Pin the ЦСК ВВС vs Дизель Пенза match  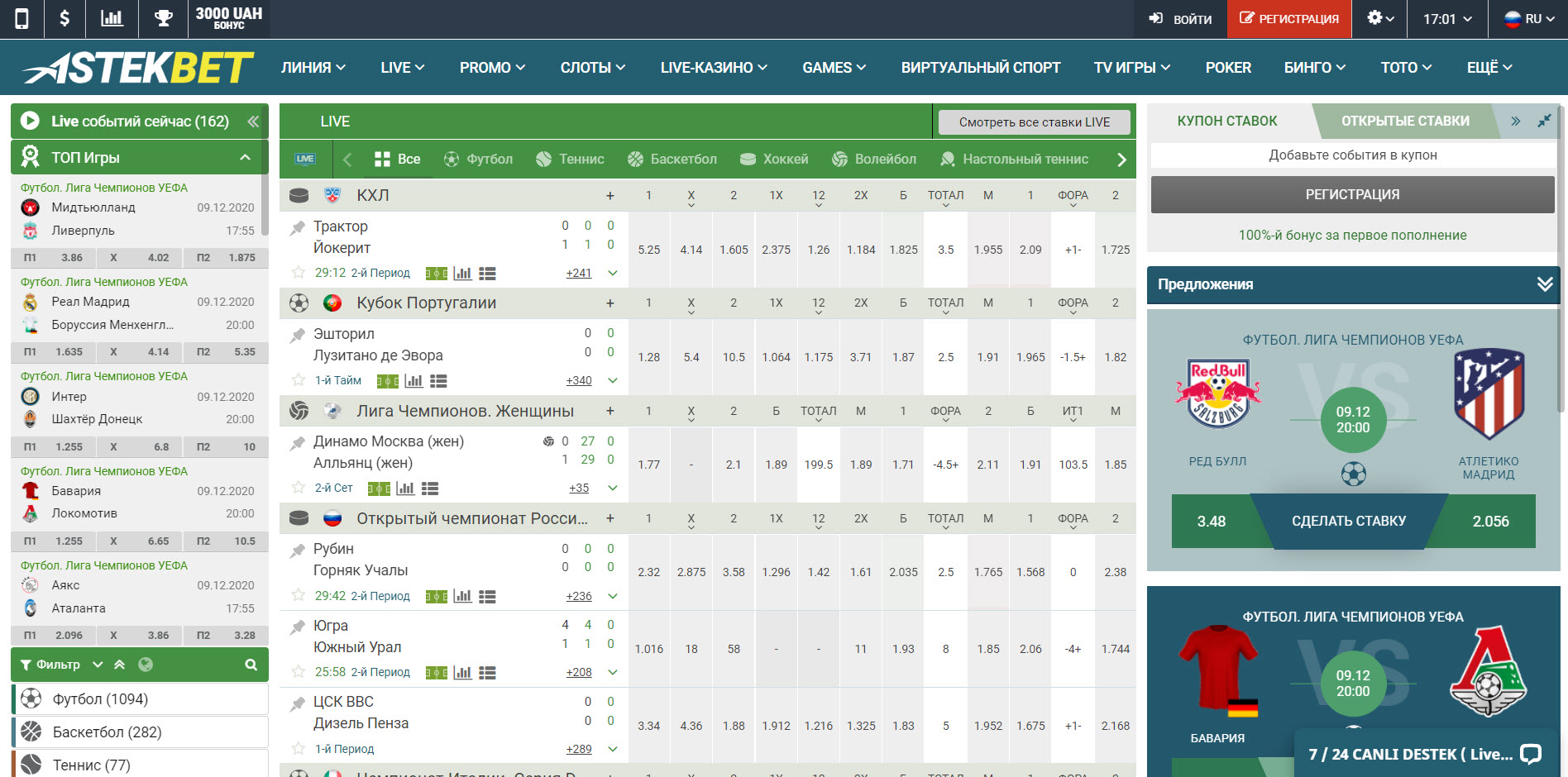click(298, 703)
